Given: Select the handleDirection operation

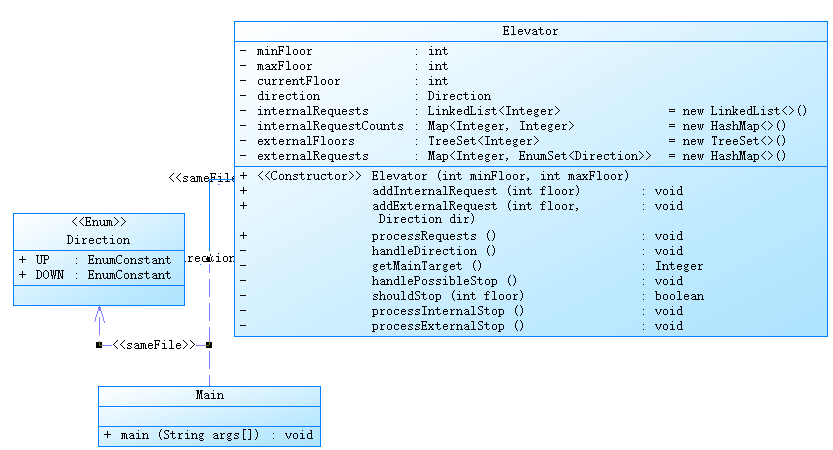Looking at the screenshot, I should [x=461, y=251].
